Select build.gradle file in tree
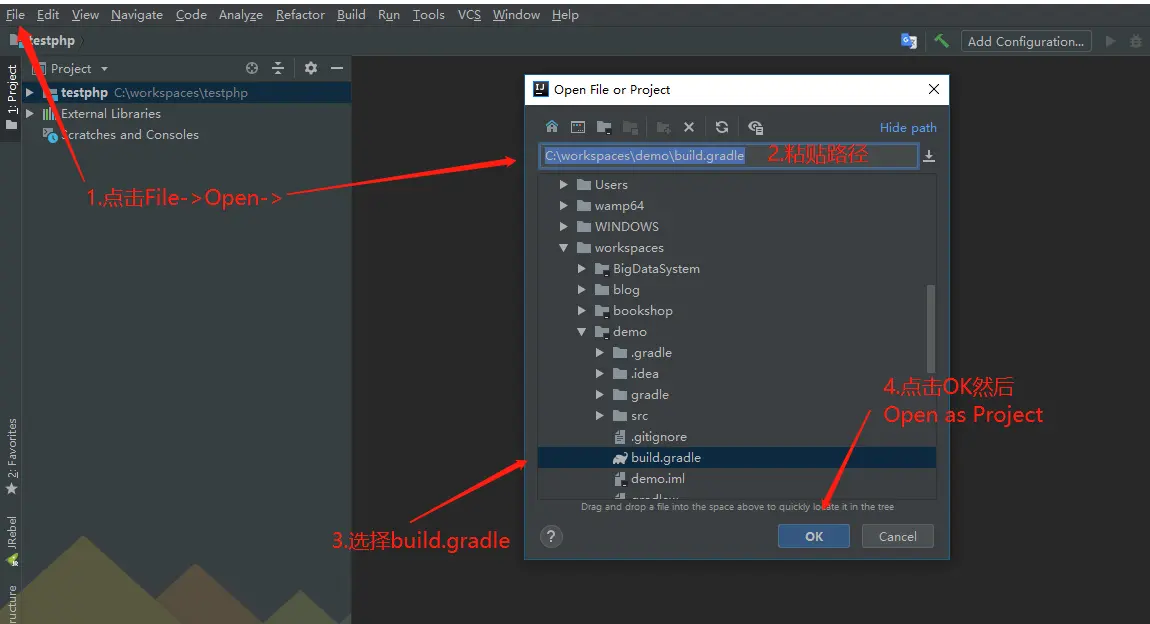 (x=736, y=458)
